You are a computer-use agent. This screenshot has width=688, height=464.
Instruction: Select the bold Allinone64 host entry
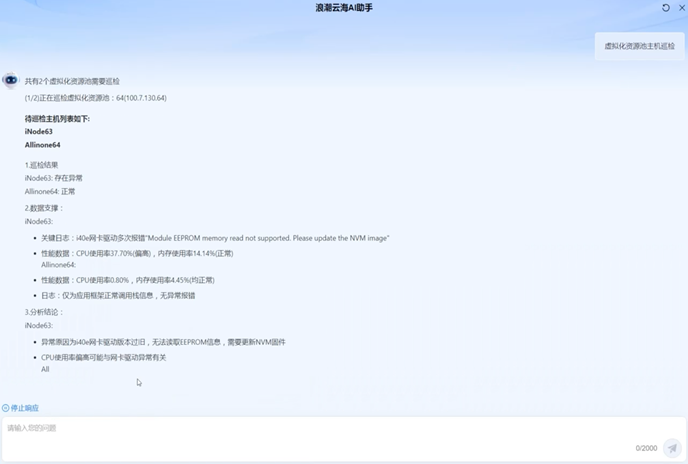coord(43,145)
